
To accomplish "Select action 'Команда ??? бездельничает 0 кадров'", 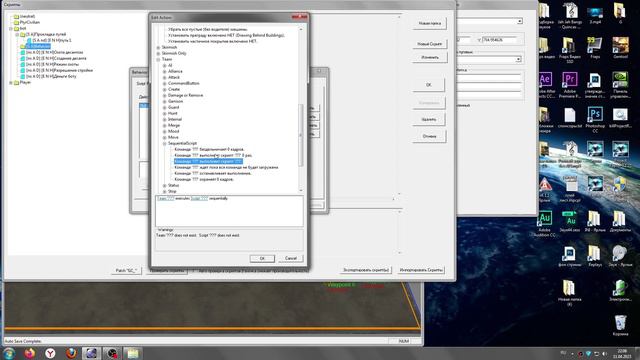I will [x=209, y=149].
